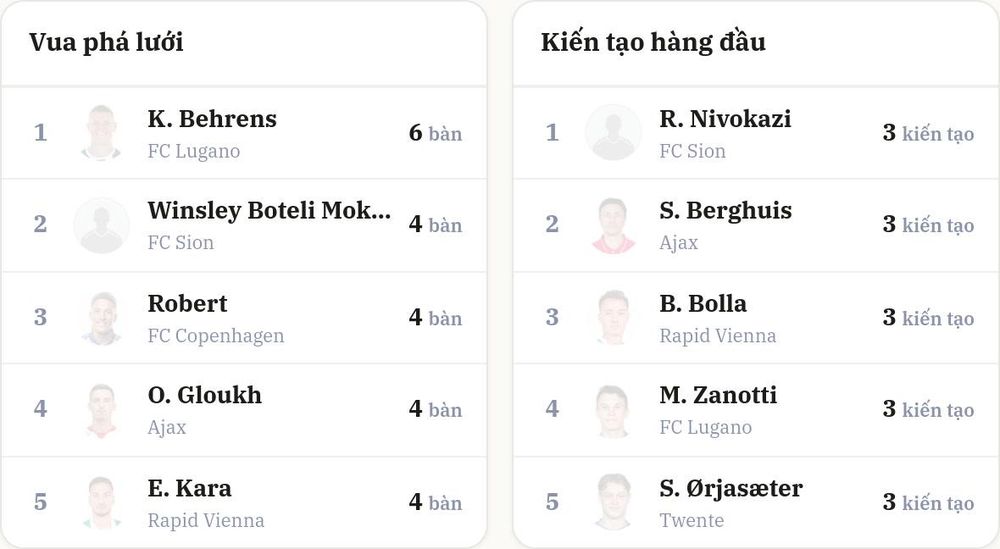1000x549 pixels.
Task: Open Rapid Vienna team under B. Bolla
Action: pos(717,336)
